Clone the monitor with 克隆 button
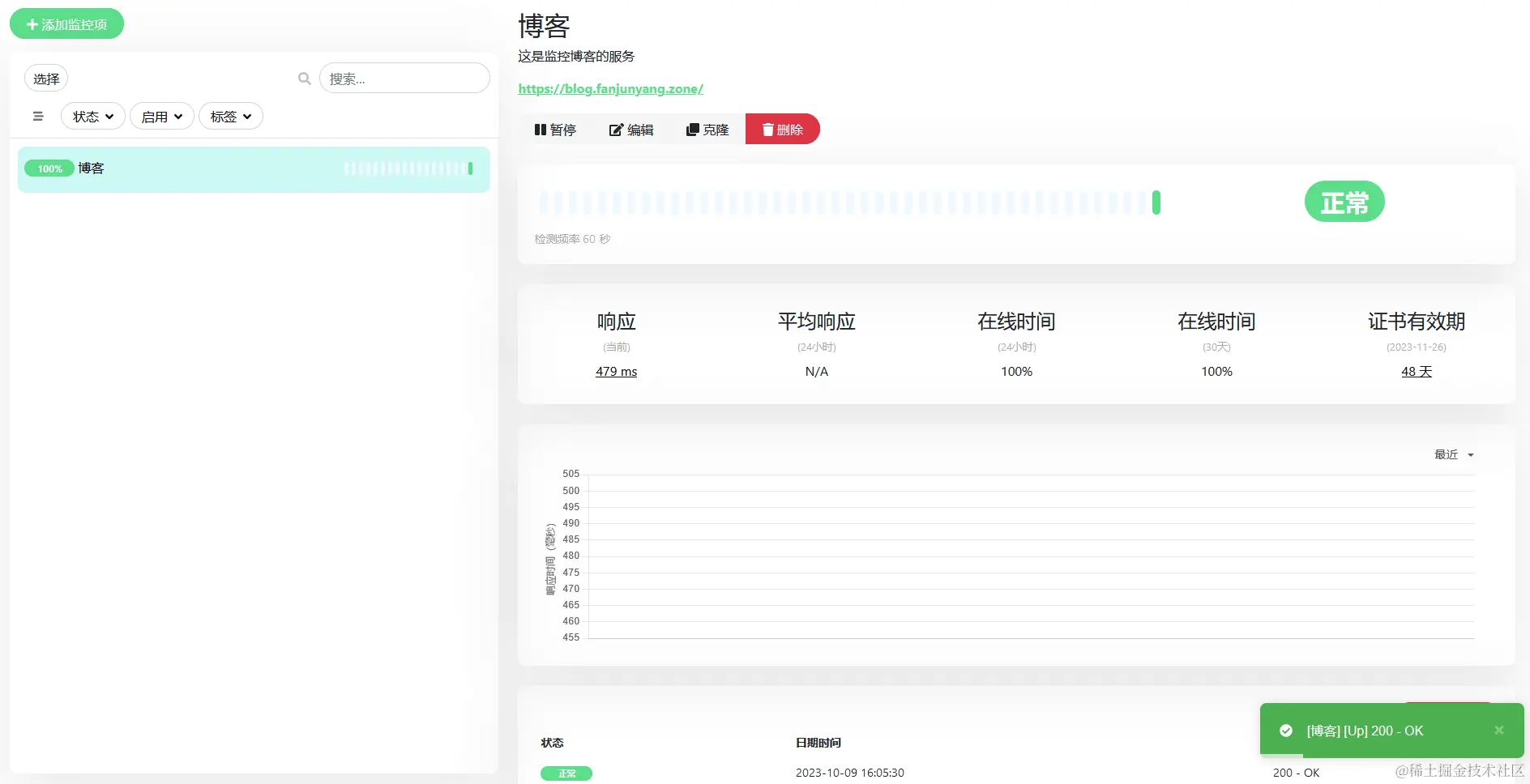The image size is (1530, 784). click(707, 130)
